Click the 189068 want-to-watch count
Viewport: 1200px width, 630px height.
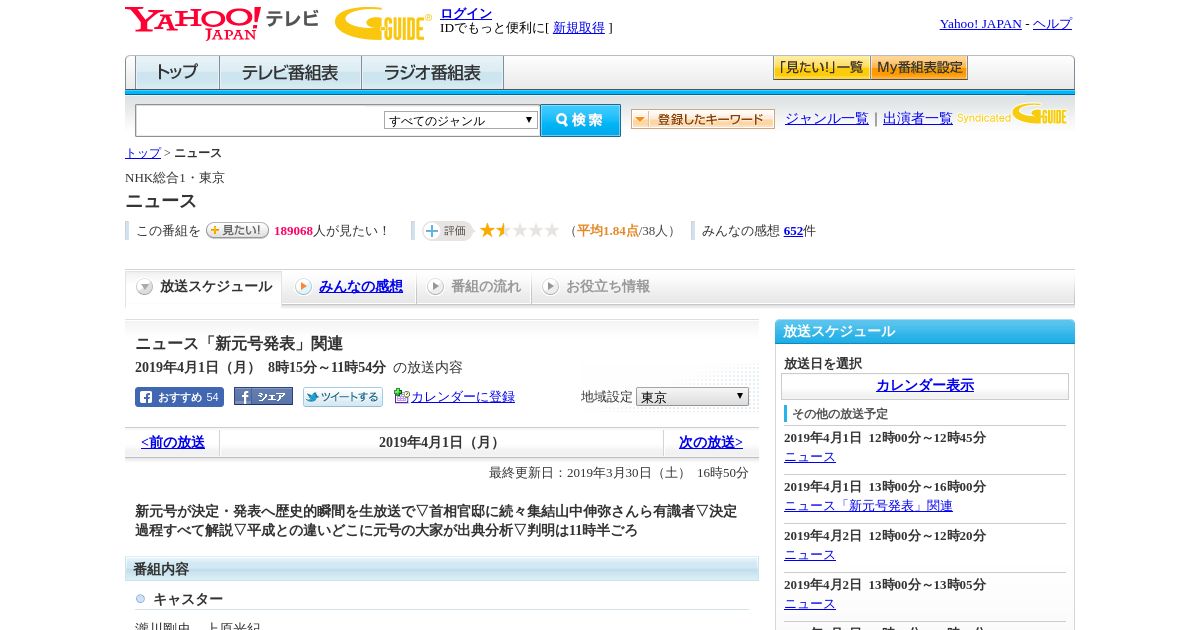point(293,231)
